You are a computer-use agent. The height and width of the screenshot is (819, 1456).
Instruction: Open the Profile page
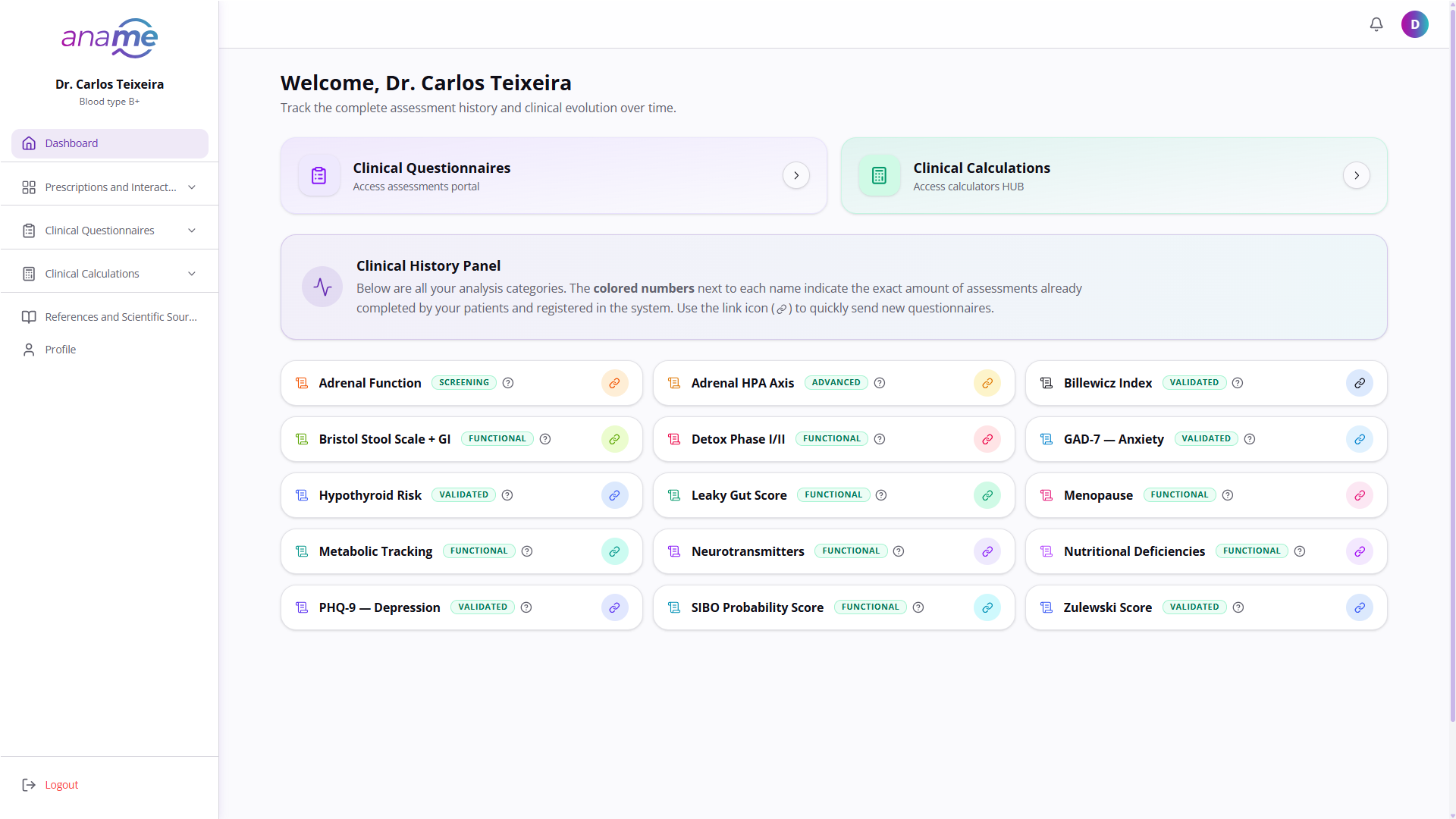(x=110, y=350)
